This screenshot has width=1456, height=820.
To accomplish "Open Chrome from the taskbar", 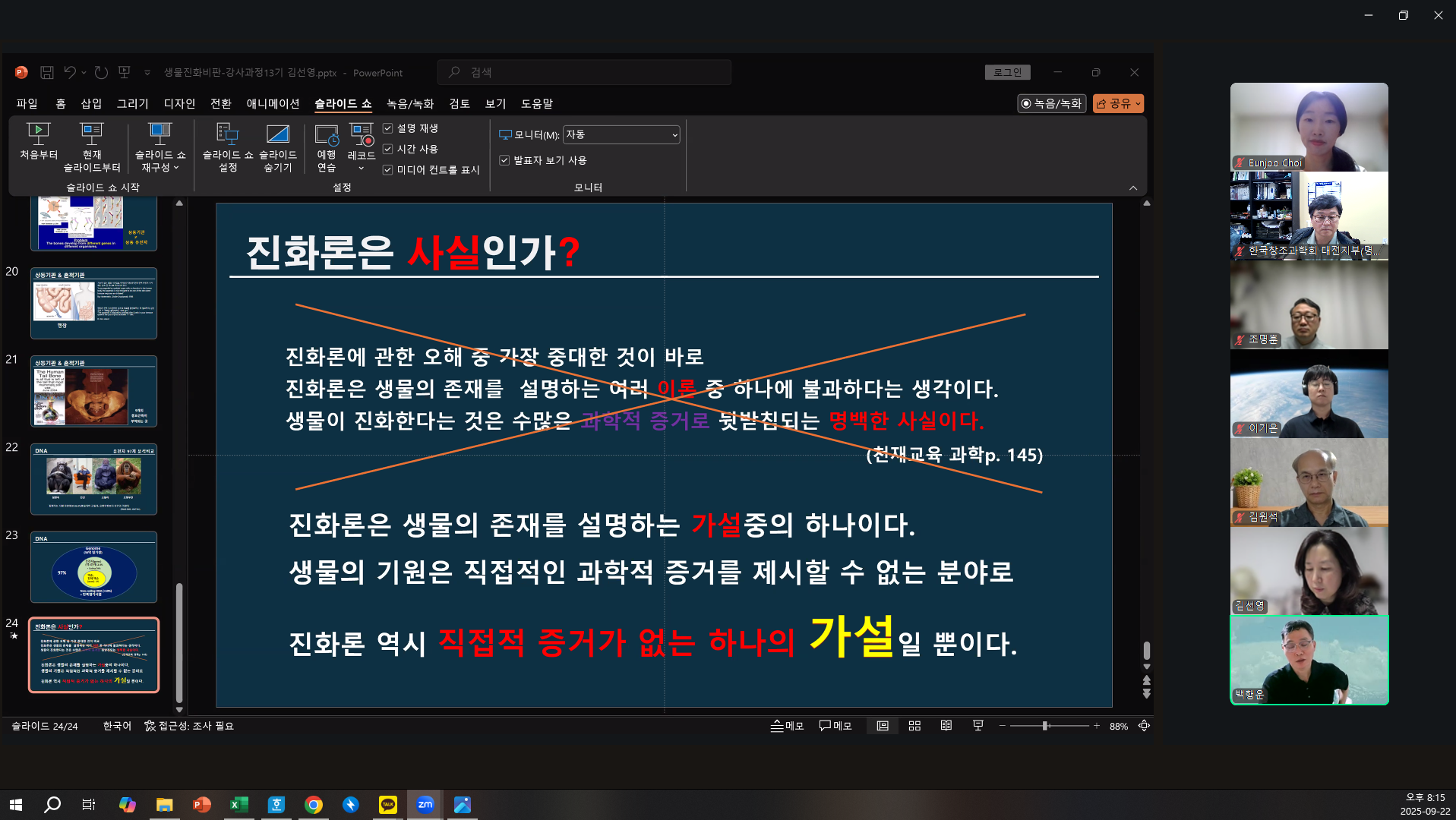I will click(314, 805).
